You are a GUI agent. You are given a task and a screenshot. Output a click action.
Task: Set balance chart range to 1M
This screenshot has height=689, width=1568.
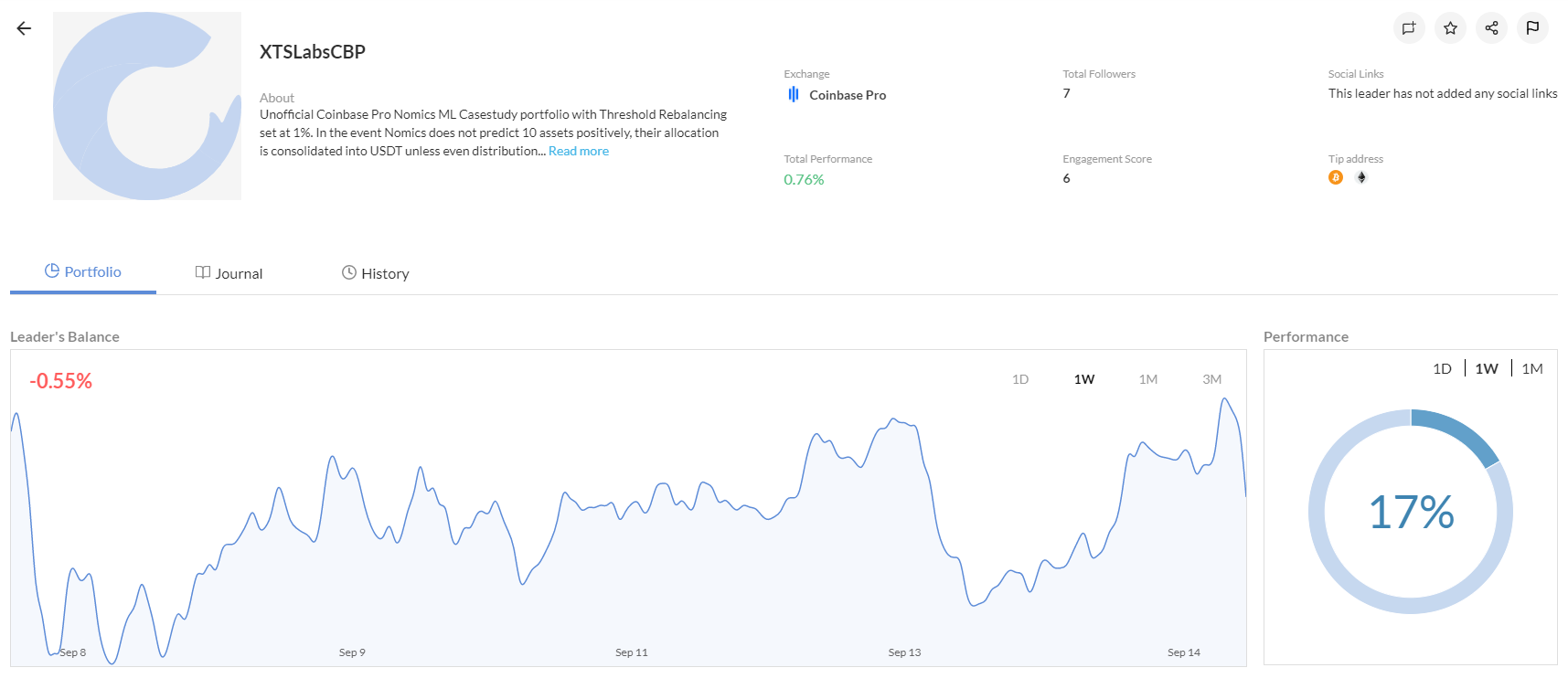click(1148, 379)
